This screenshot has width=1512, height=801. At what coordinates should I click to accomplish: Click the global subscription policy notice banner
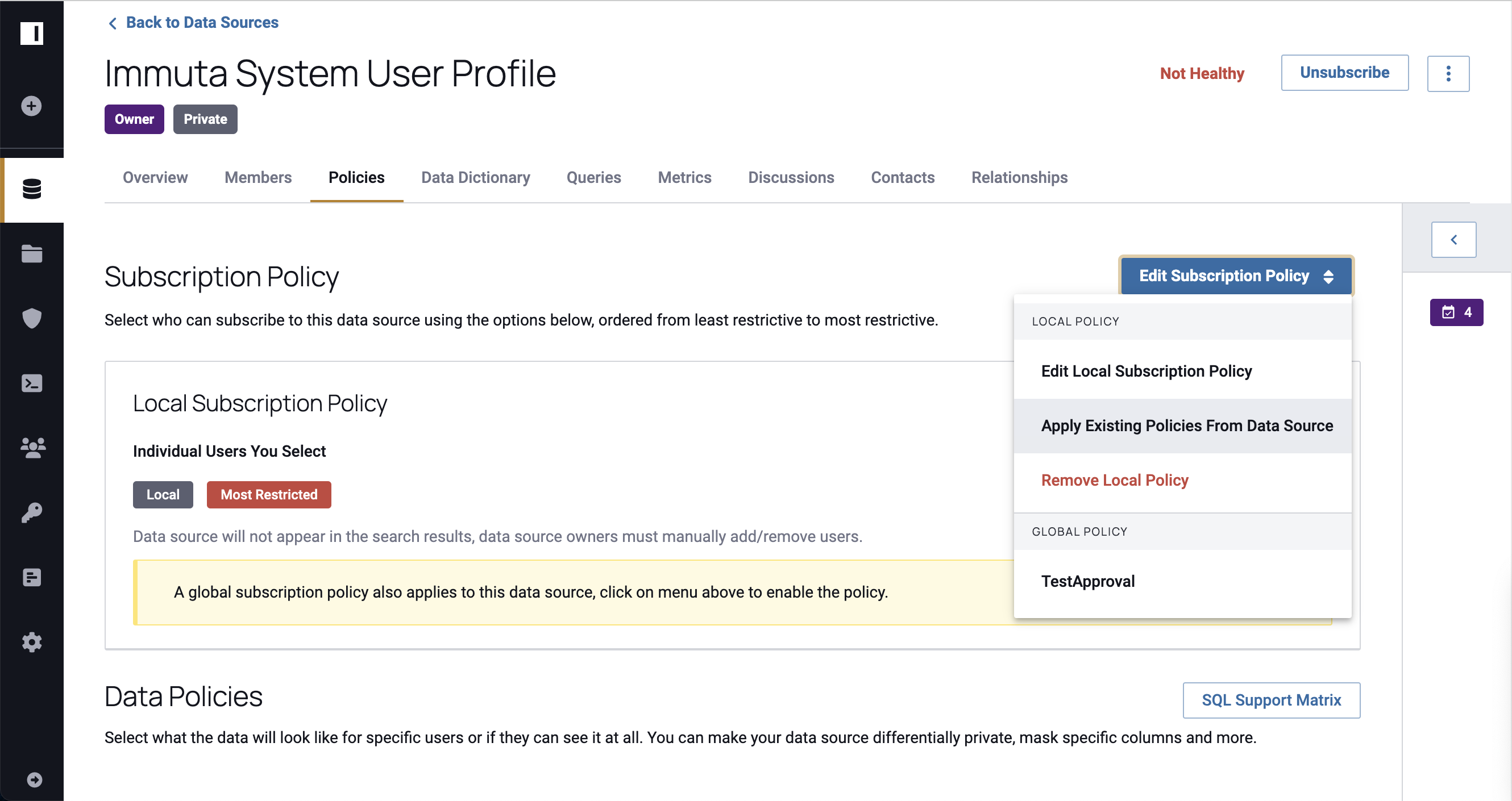tap(733, 593)
